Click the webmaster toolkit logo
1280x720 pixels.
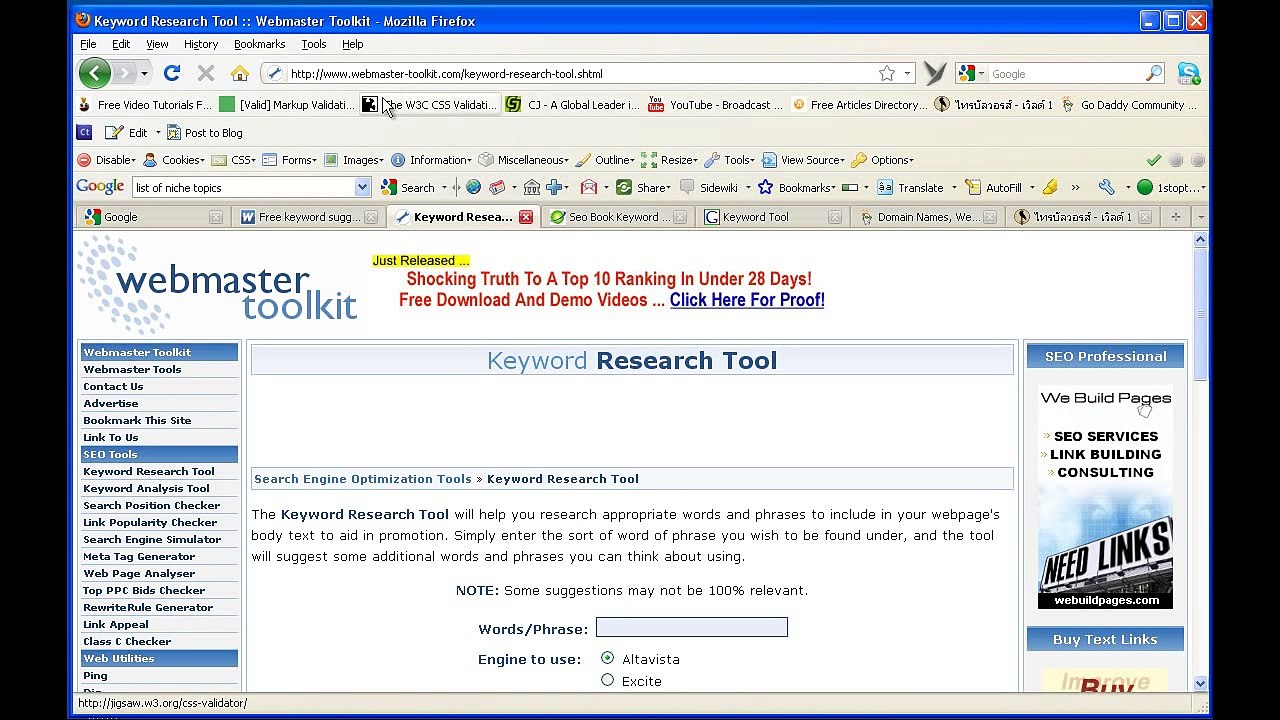[217, 286]
